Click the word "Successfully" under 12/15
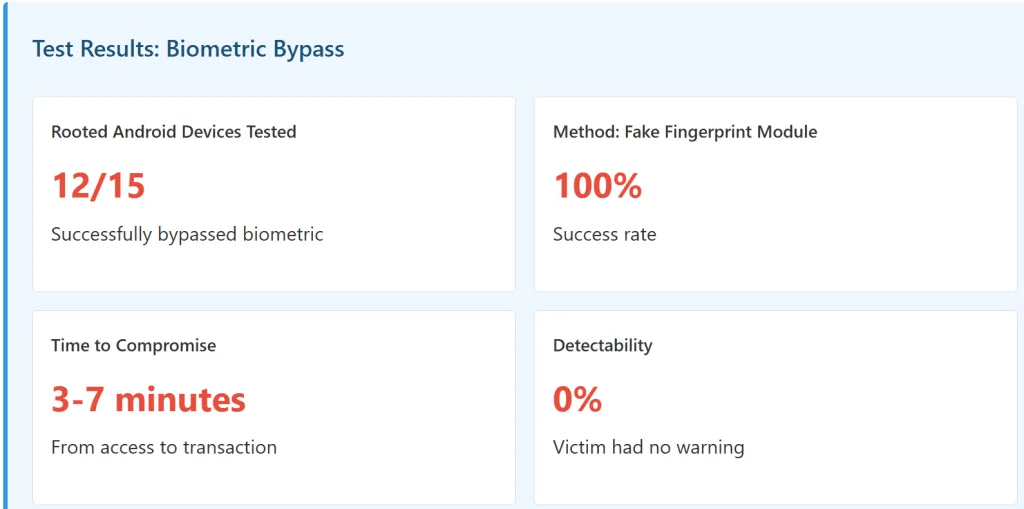This screenshot has height=509, width=1024. coord(102,235)
